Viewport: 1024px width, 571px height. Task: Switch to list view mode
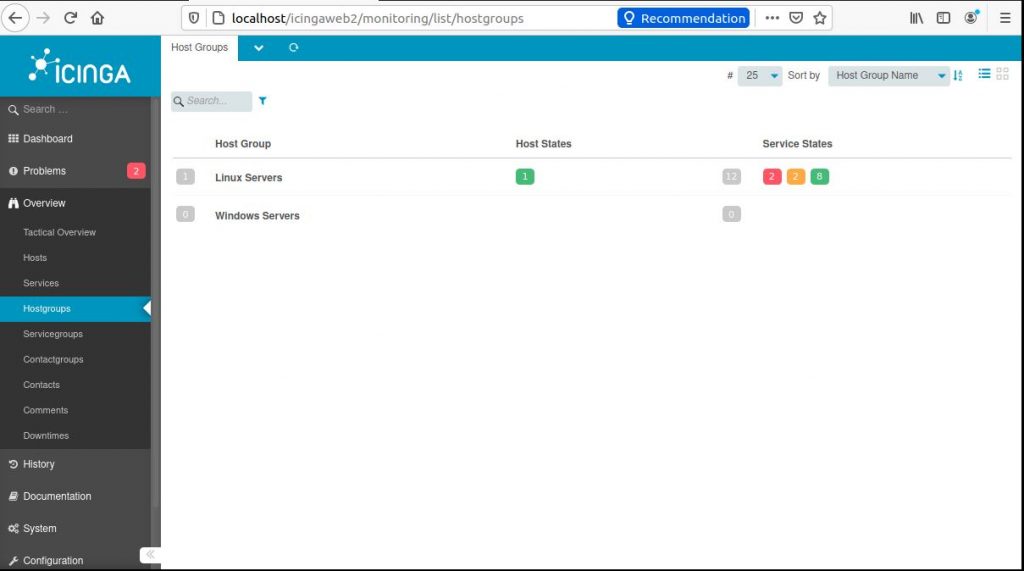pyautogui.click(x=984, y=74)
